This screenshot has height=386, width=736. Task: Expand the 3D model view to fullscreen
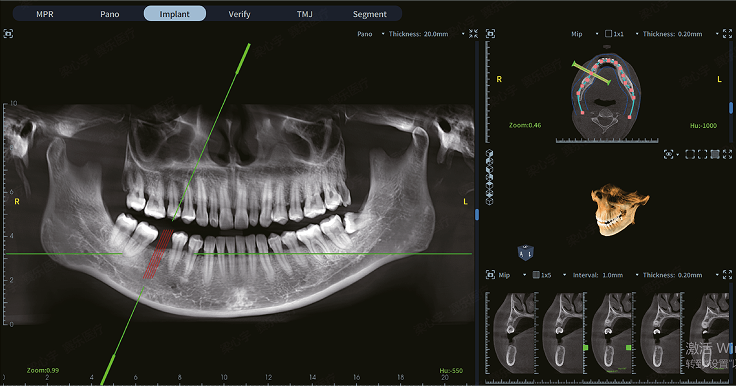(728, 154)
